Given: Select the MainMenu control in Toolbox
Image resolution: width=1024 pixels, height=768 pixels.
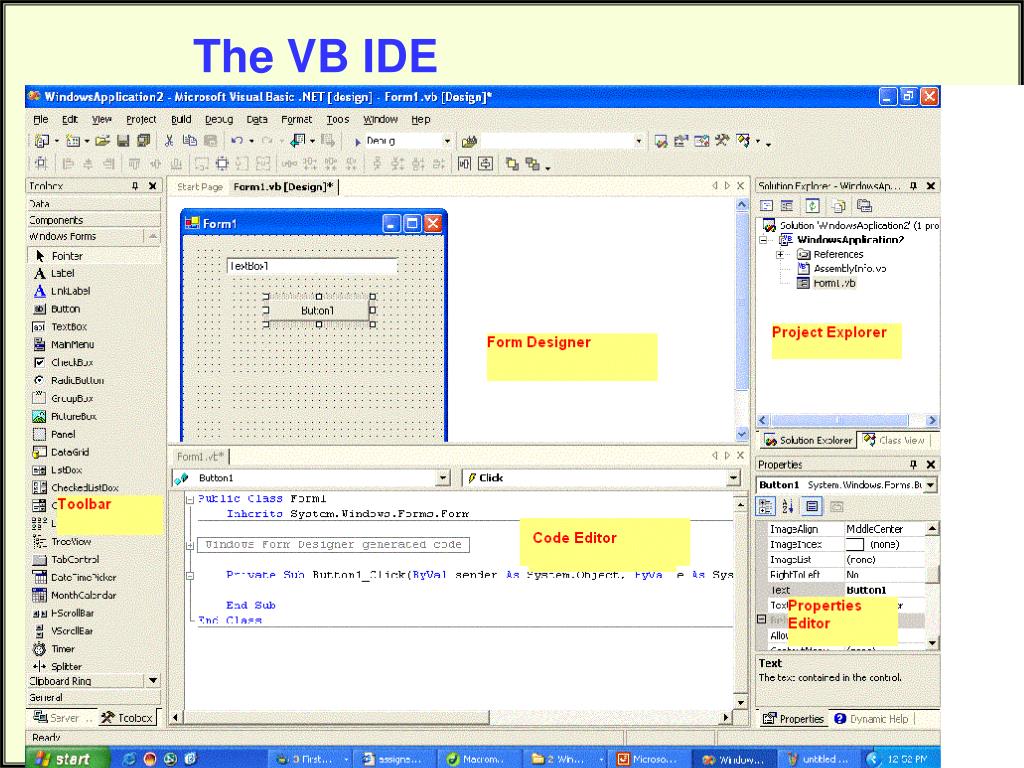Looking at the screenshot, I should [63, 345].
